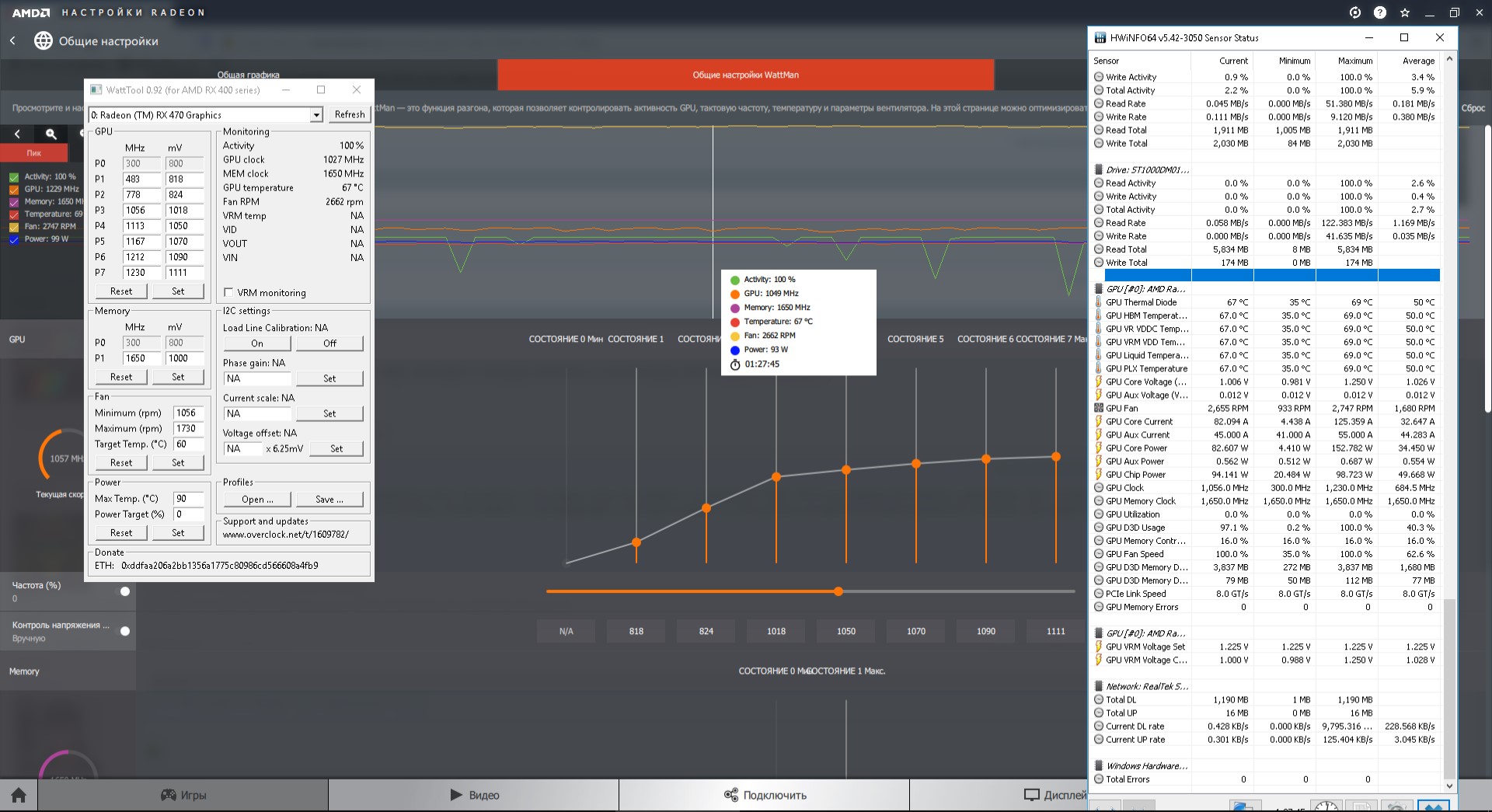Select the GPU Fan sensor row
Viewport: 1492px width, 812px height.
point(1267,408)
